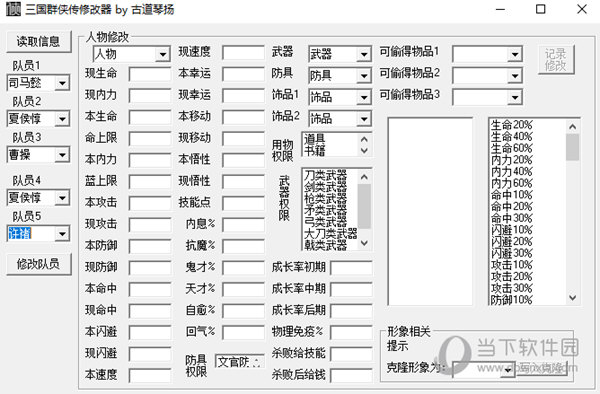The width and height of the screenshot is (600, 394).
Task: Focus the 现防御 input field
Action: (x=150, y=268)
